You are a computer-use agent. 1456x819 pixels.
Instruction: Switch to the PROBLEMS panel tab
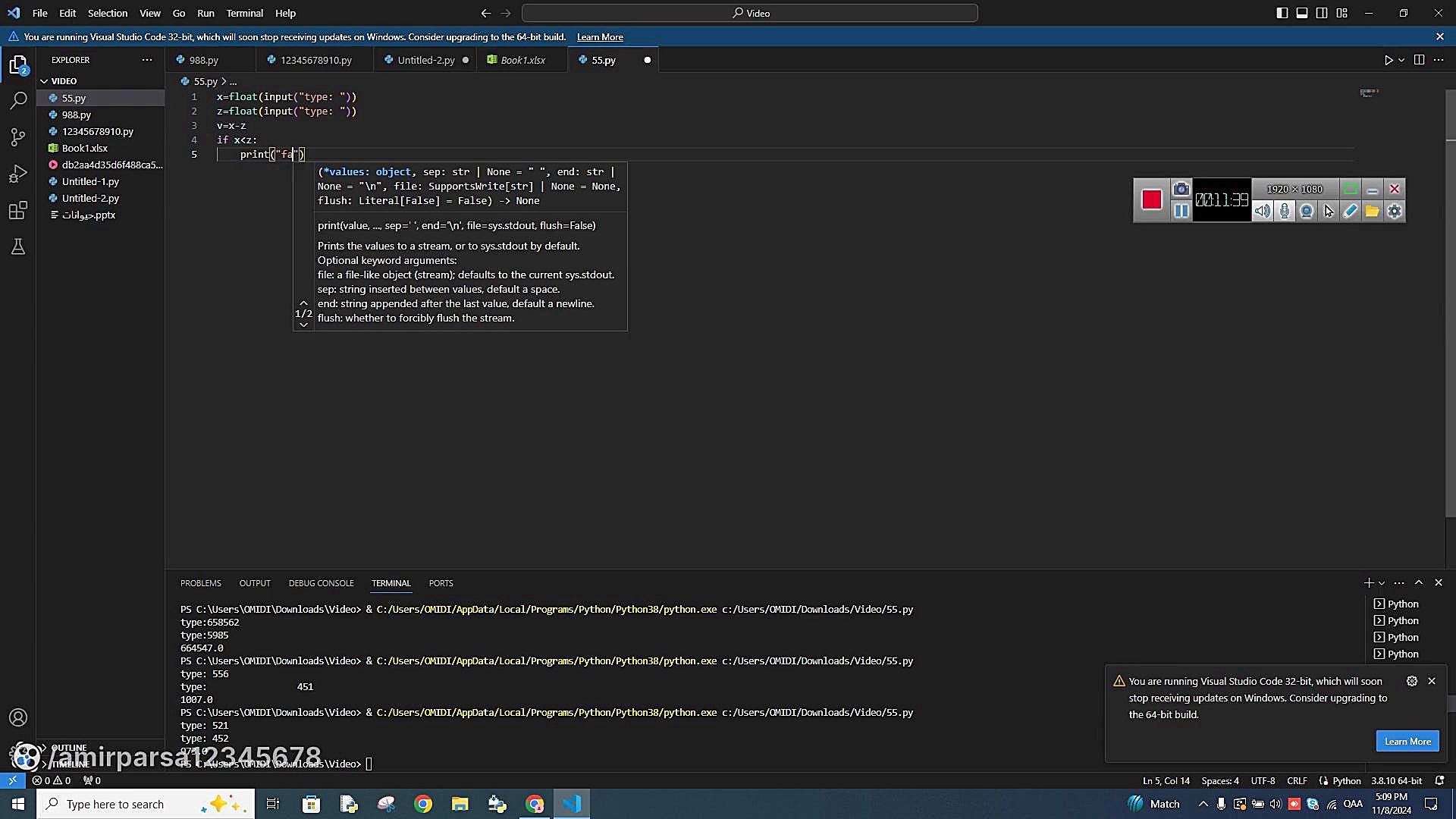[200, 583]
